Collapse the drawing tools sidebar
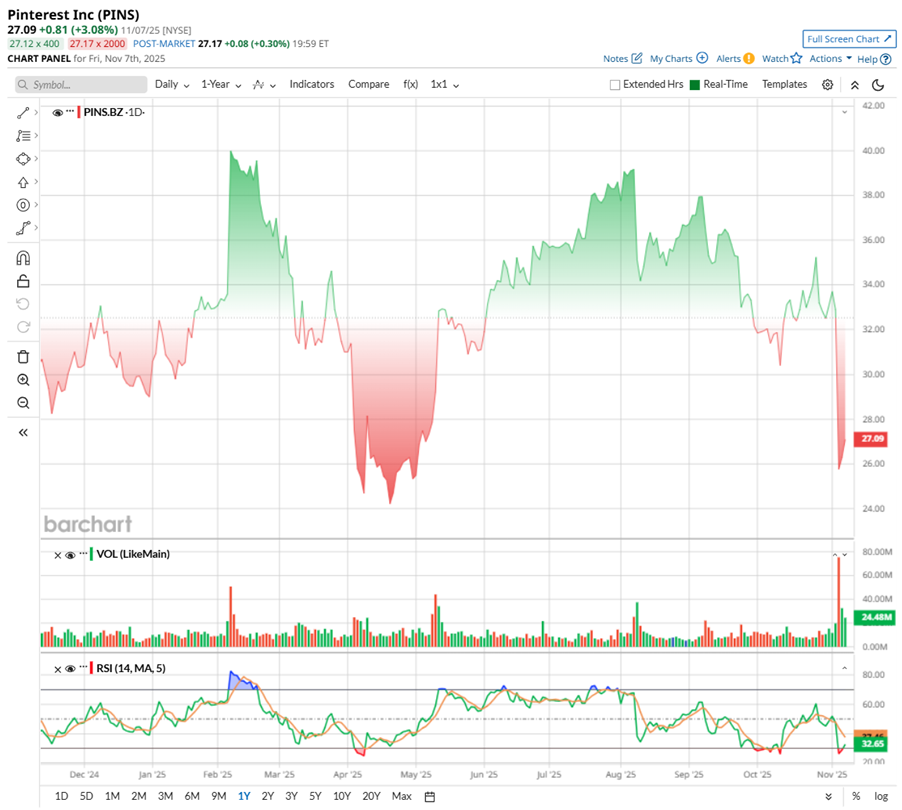 coord(23,433)
